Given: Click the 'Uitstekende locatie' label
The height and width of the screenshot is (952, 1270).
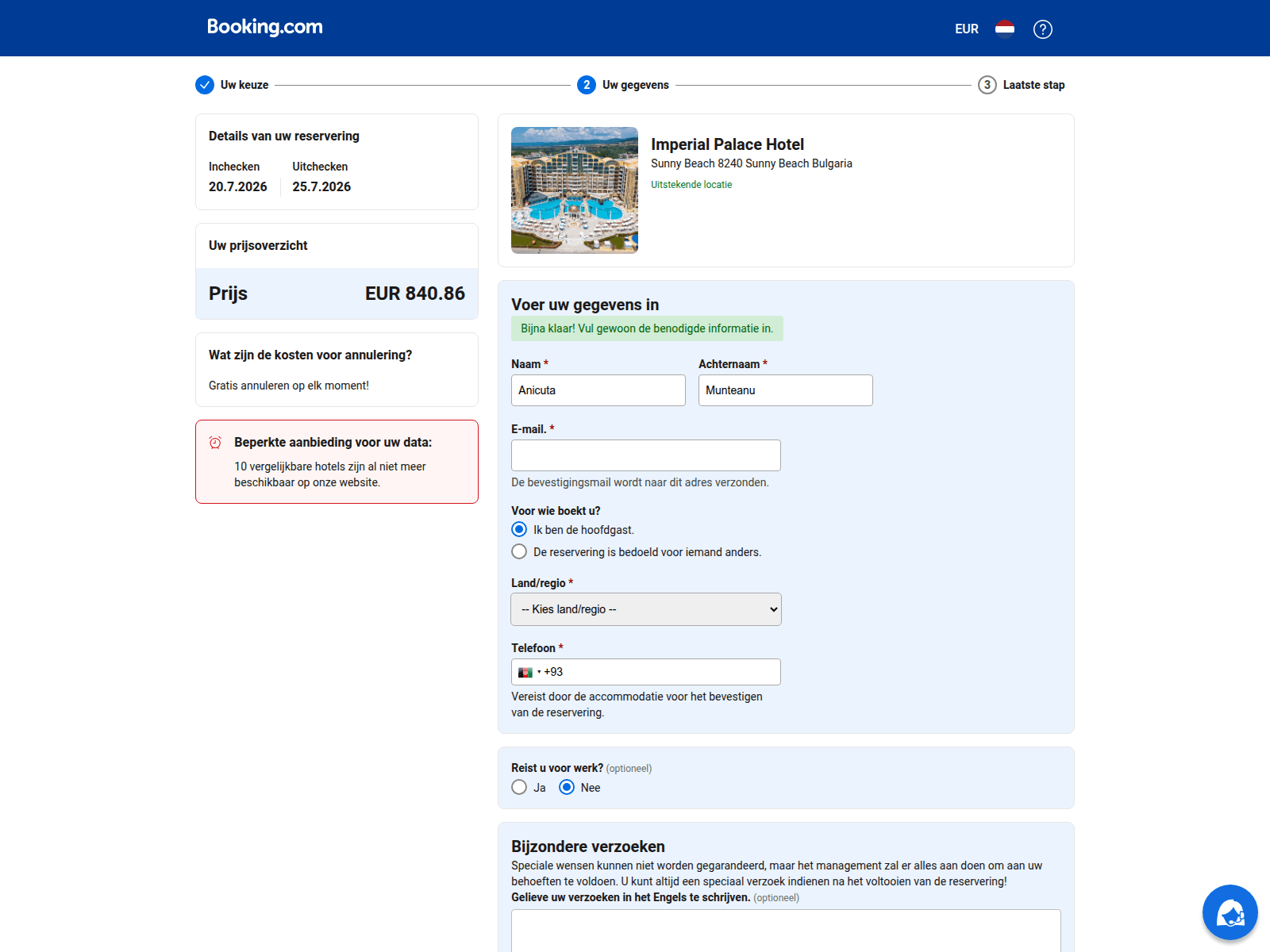Looking at the screenshot, I should (x=691, y=184).
